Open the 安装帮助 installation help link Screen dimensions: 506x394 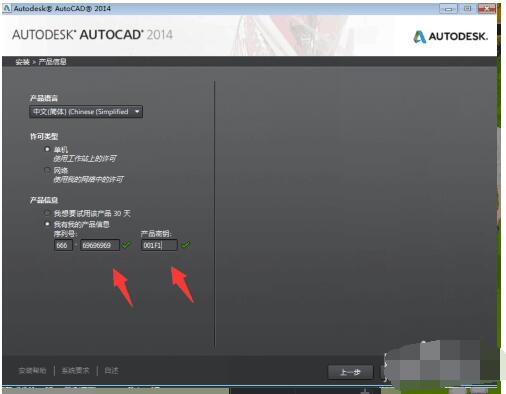(32, 371)
